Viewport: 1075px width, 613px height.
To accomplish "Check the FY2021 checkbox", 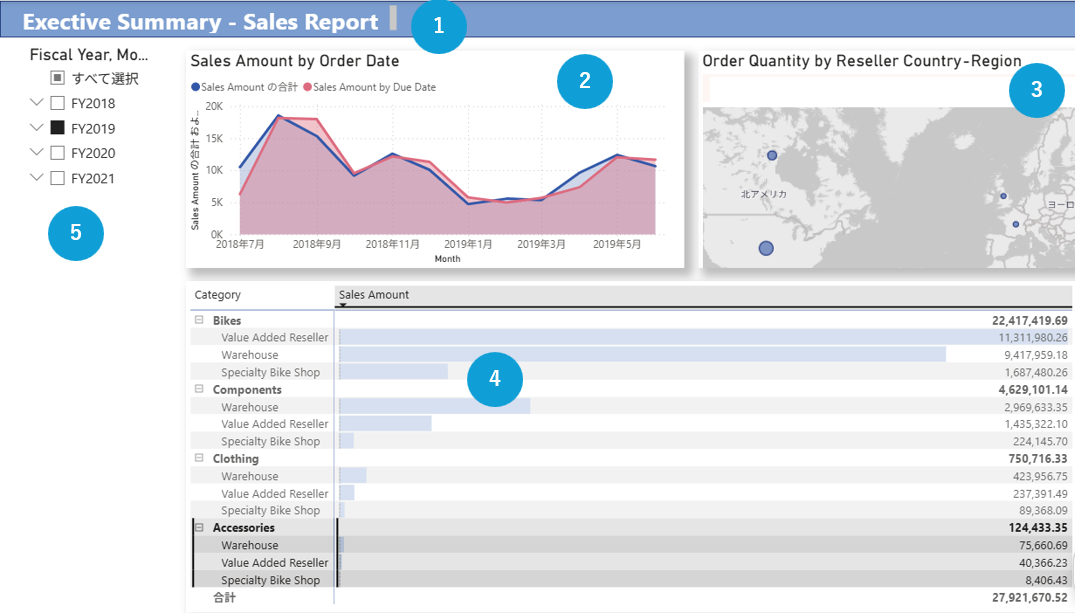I will pos(58,178).
